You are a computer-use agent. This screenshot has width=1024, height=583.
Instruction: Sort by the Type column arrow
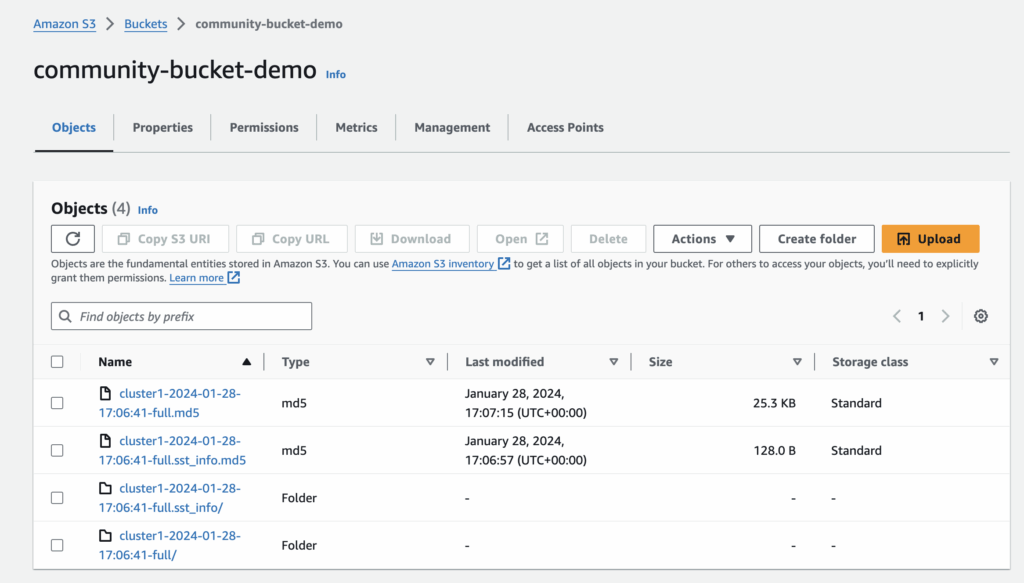(430, 362)
